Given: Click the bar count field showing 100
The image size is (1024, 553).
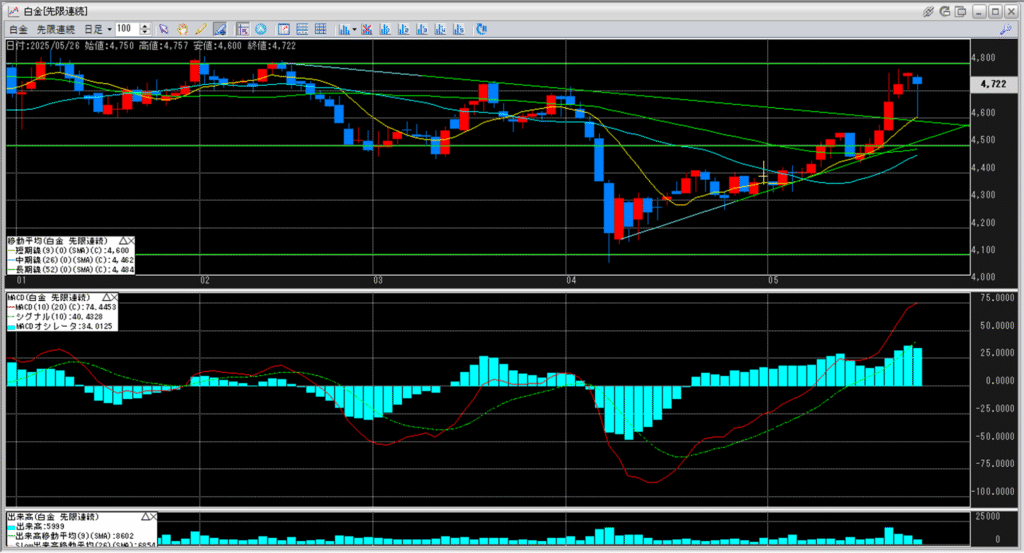Looking at the screenshot, I should coord(126,29).
